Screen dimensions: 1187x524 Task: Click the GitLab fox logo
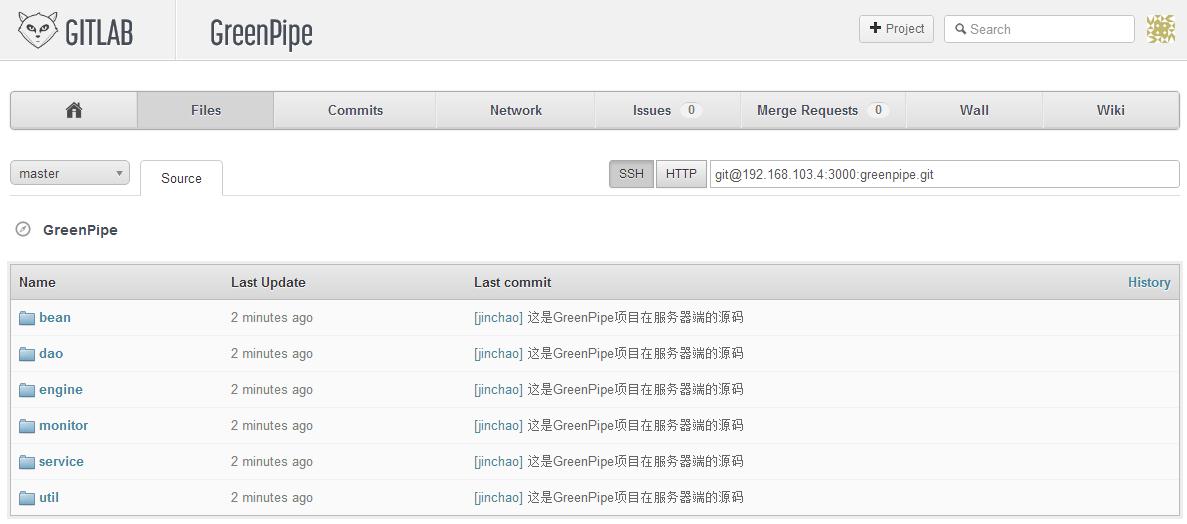pos(38,30)
